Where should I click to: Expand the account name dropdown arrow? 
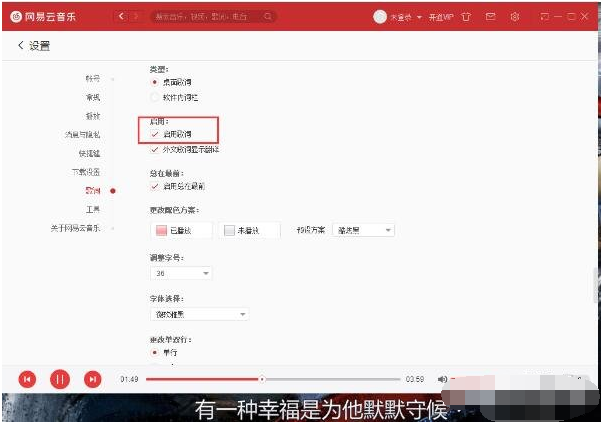(419, 17)
